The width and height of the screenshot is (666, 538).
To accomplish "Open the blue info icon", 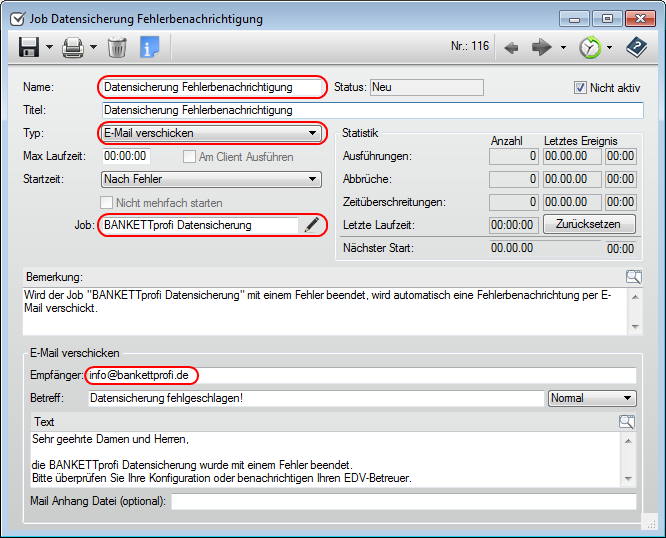I will click(149, 47).
